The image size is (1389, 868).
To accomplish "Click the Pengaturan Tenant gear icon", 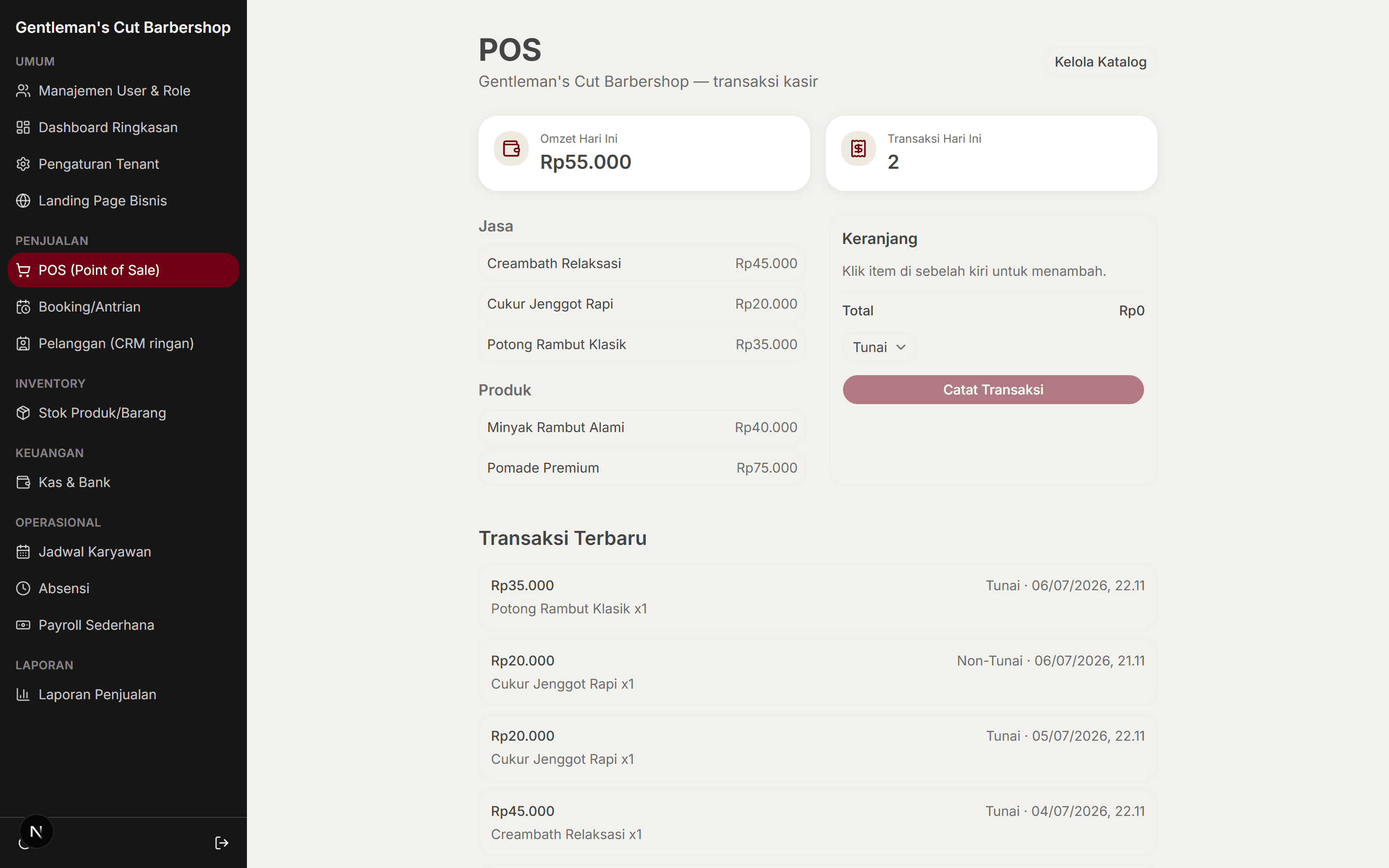I will (23, 164).
